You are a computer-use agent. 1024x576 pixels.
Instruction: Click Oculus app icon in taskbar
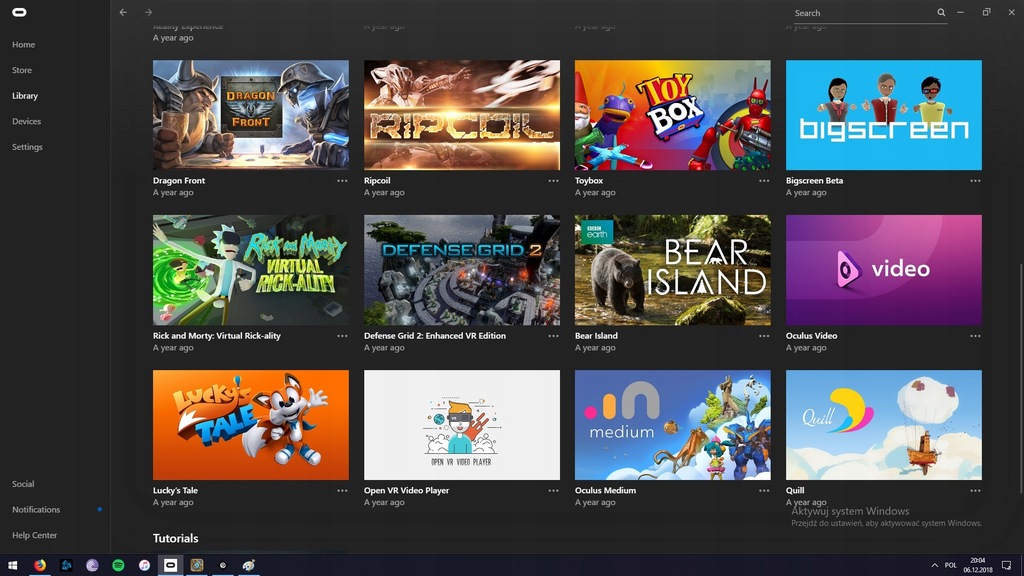(x=170, y=566)
